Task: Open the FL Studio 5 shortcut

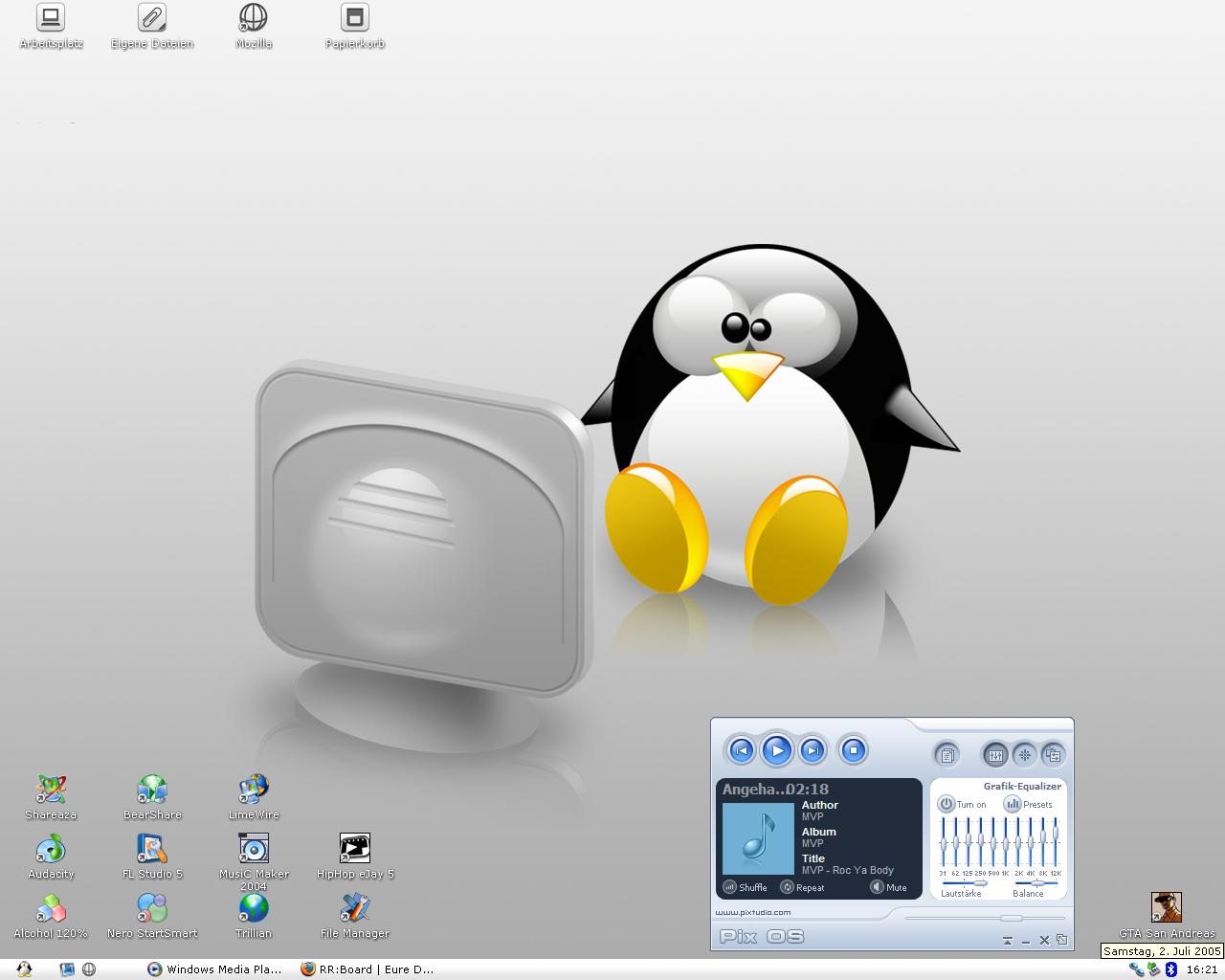Action: click(152, 857)
